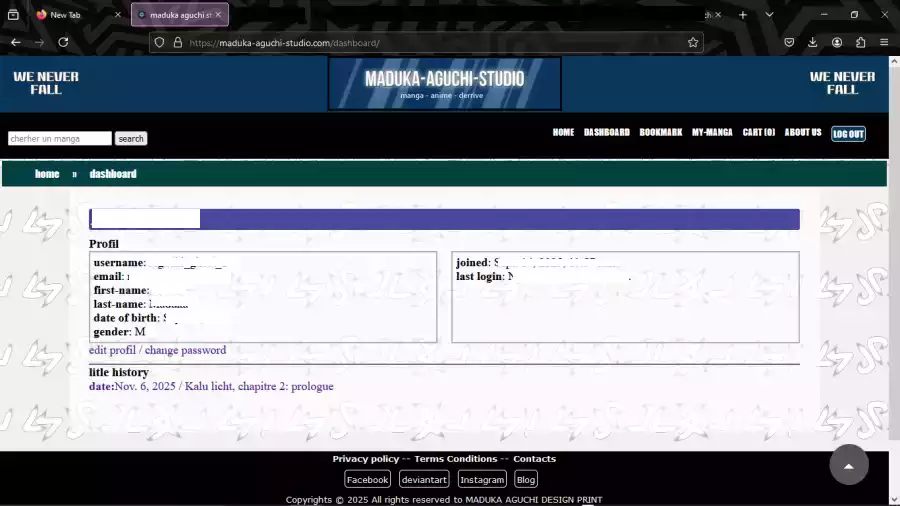The height and width of the screenshot is (506, 900).
Task: Reload the page with the refresh icon
Action: pyautogui.click(x=63, y=42)
